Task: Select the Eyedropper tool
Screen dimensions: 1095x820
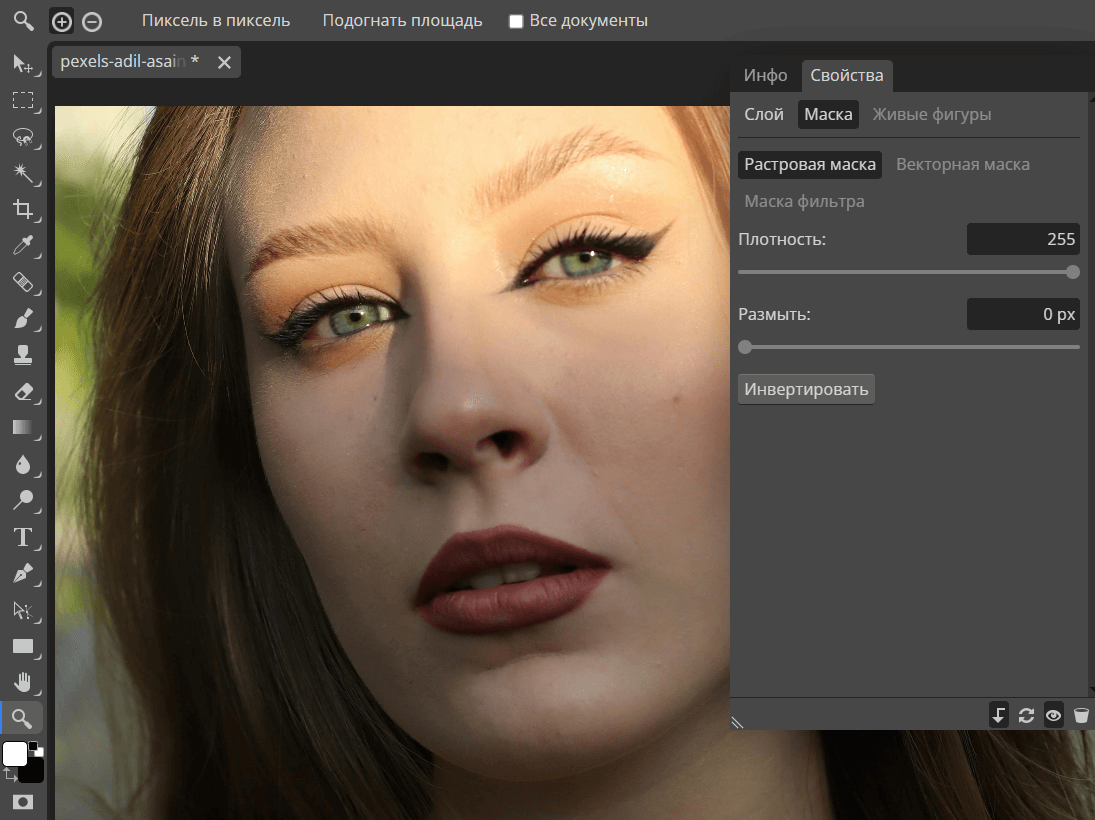Action: tap(23, 246)
